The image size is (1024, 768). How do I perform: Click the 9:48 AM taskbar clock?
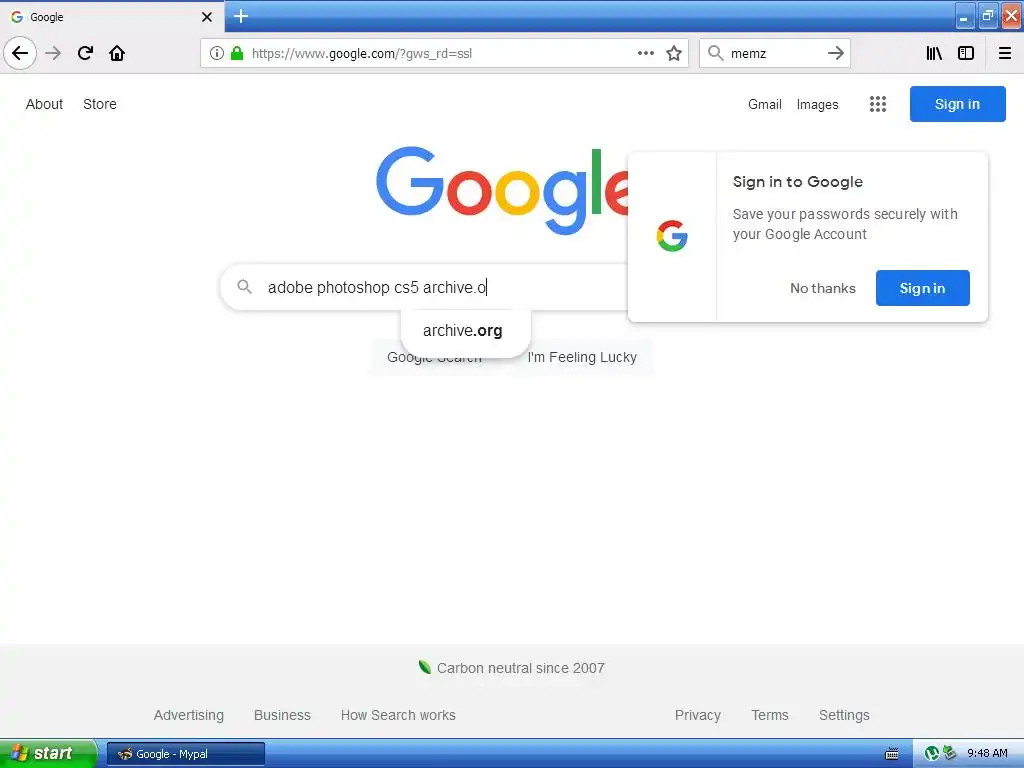(987, 753)
